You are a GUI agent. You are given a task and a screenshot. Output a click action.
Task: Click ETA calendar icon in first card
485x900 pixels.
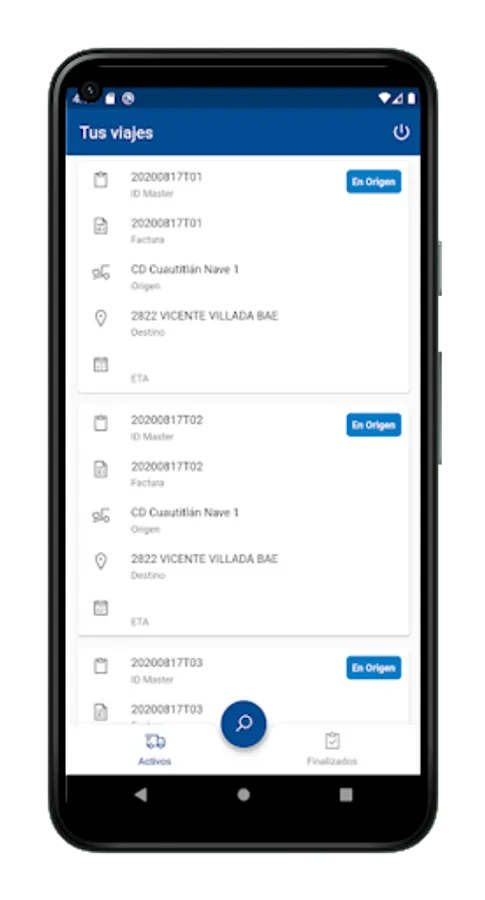pyautogui.click(x=100, y=364)
